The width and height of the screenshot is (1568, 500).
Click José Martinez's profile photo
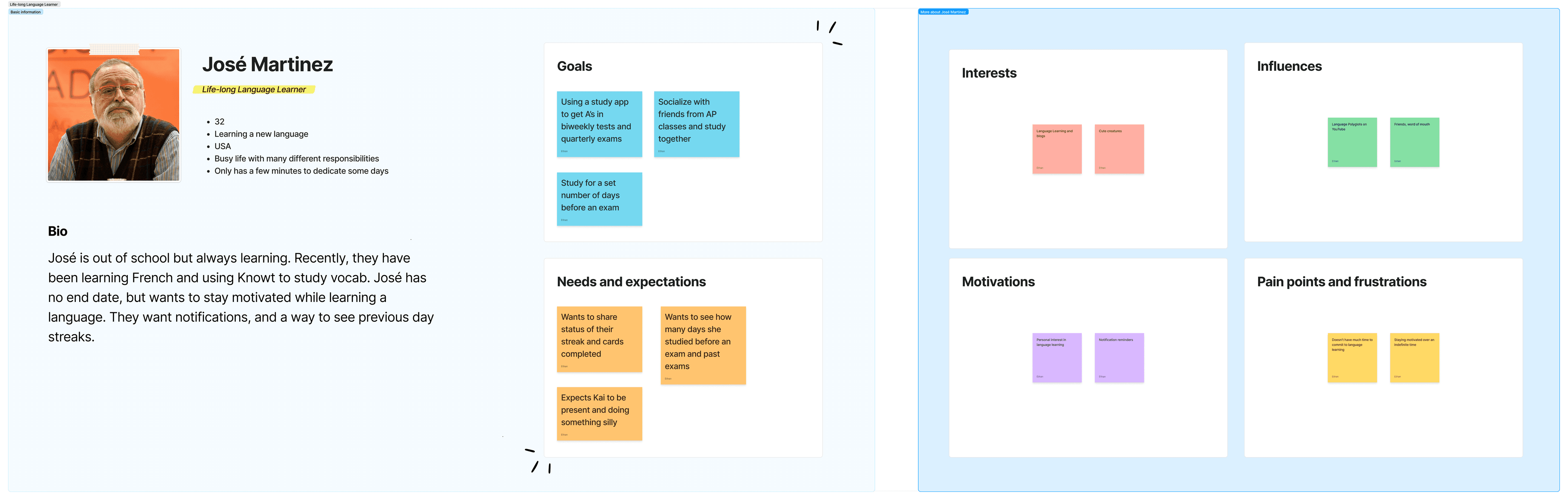click(114, 115)
